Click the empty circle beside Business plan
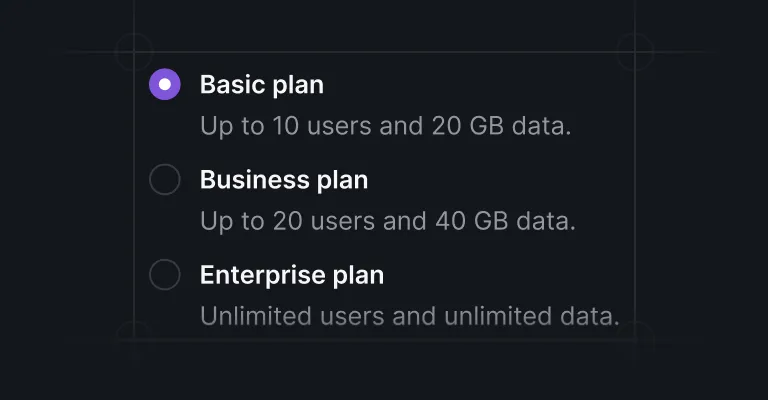The width and height of the screenshot is (768, 400). tap(165, 179)
